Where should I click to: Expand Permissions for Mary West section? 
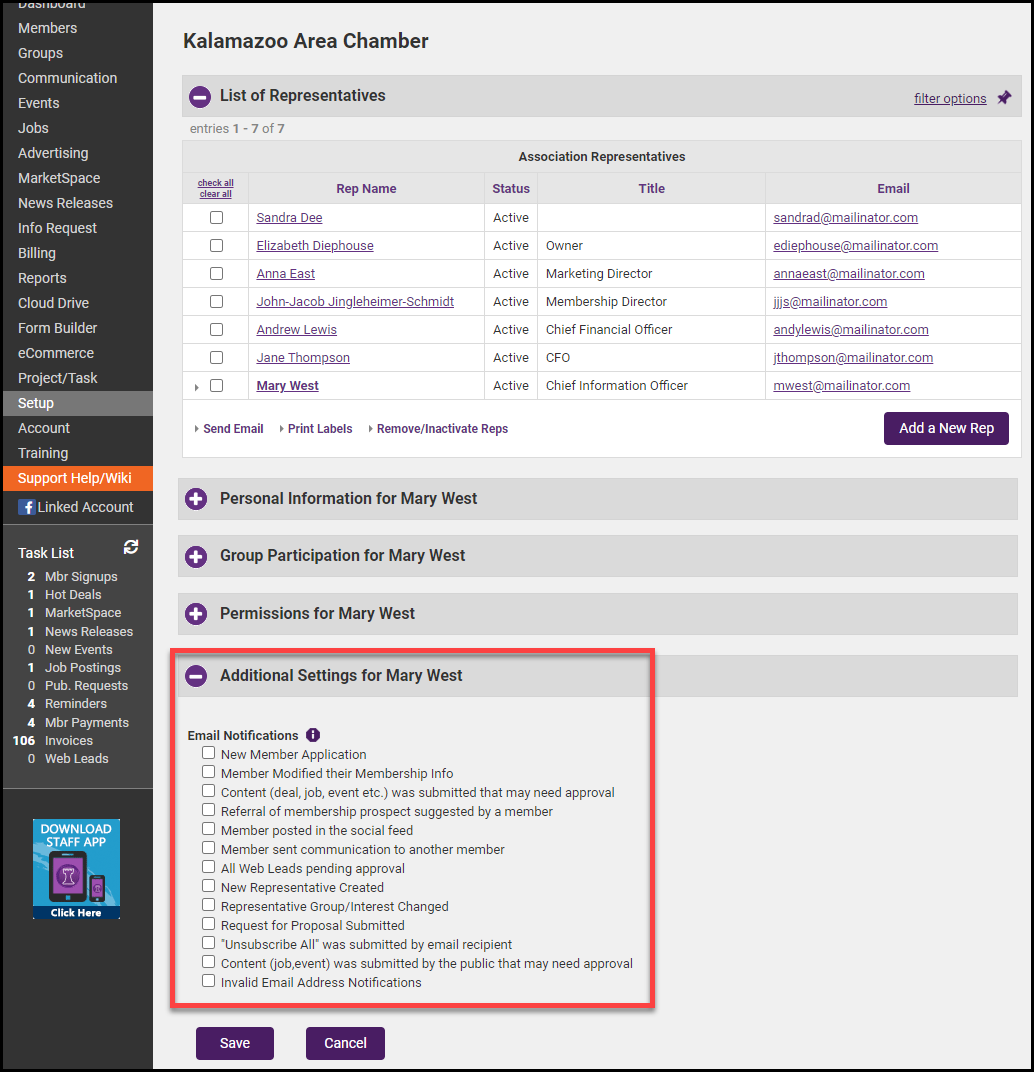point(196,614)
